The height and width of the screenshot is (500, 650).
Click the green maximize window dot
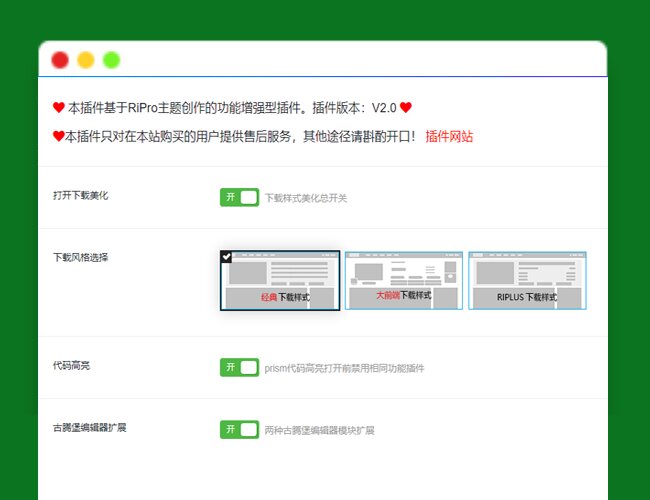click(x=112, y=60)
